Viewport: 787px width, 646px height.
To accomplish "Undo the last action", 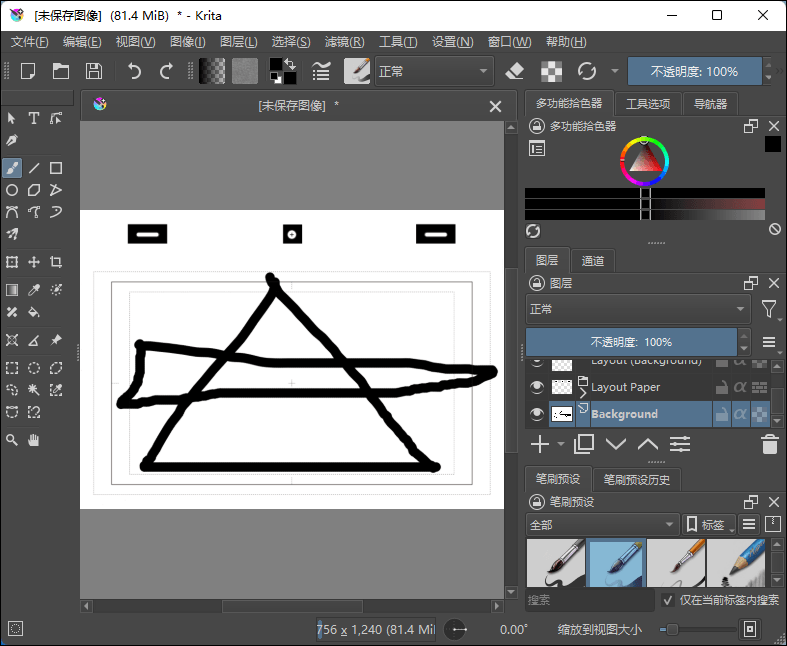I will (x=134, y=71).
